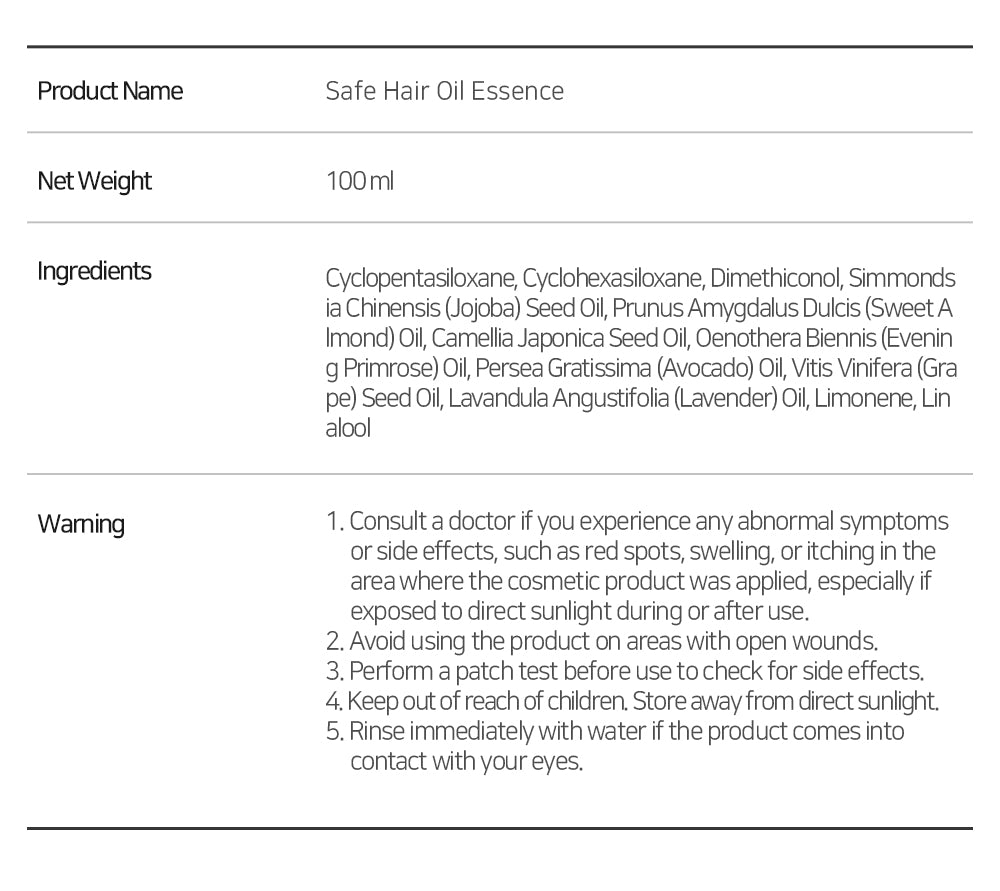Click the direct sunlight during use line
The image size is (1000, 891).
pos(579,611)
